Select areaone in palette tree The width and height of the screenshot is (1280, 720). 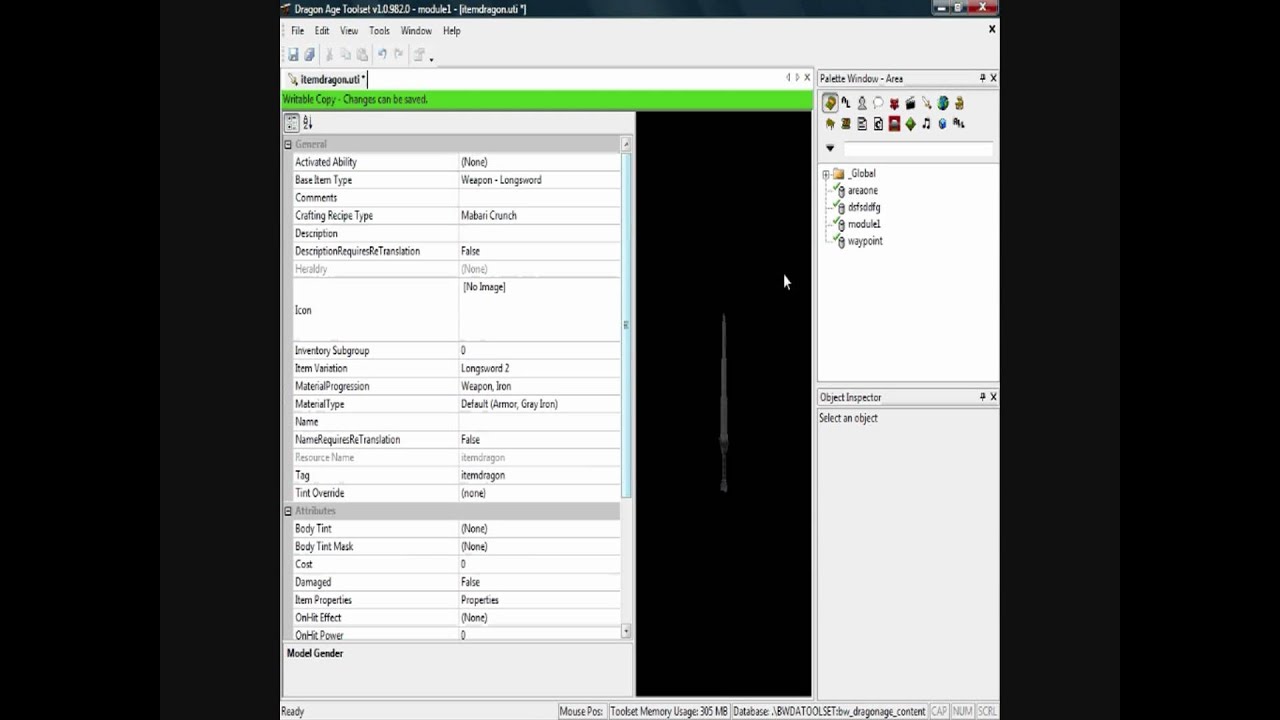(863, 191)
